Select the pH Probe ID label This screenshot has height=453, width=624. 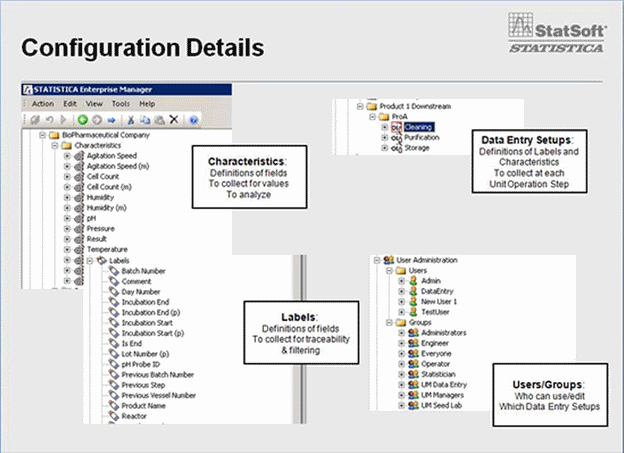pos(140,364)
